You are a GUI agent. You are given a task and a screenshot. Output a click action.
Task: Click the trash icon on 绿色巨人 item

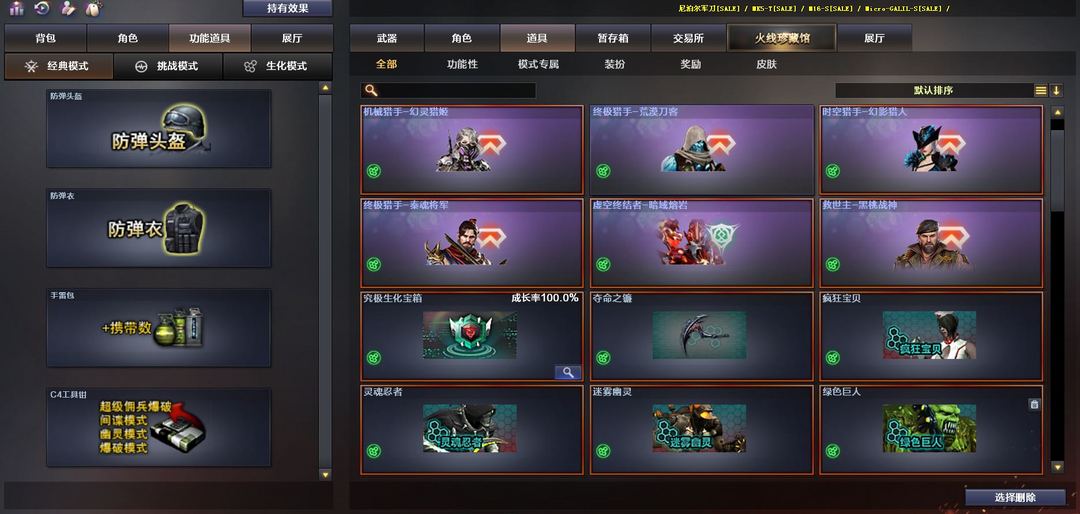coord(1034,404)
